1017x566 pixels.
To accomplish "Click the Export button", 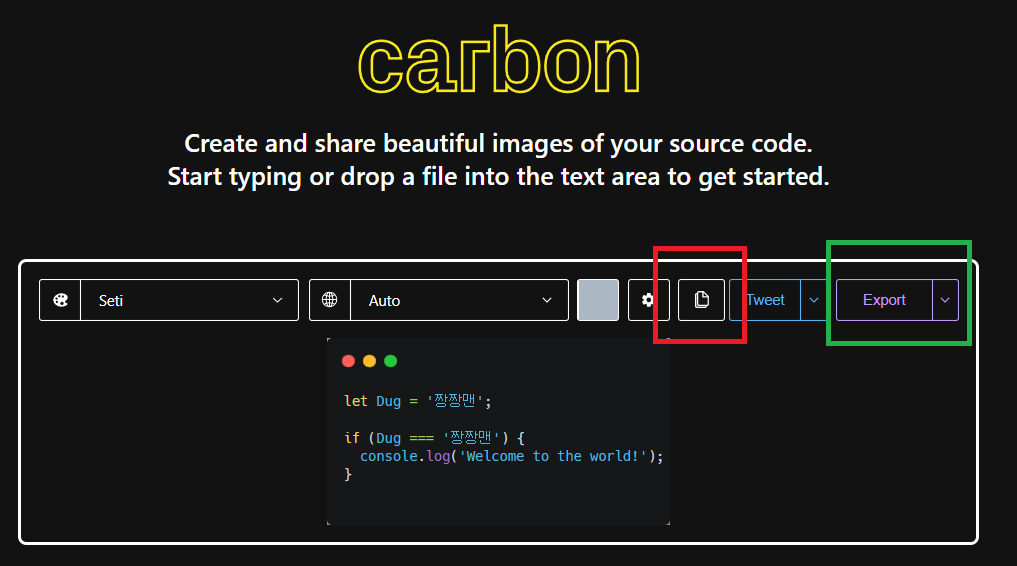I will pos(884,300).
